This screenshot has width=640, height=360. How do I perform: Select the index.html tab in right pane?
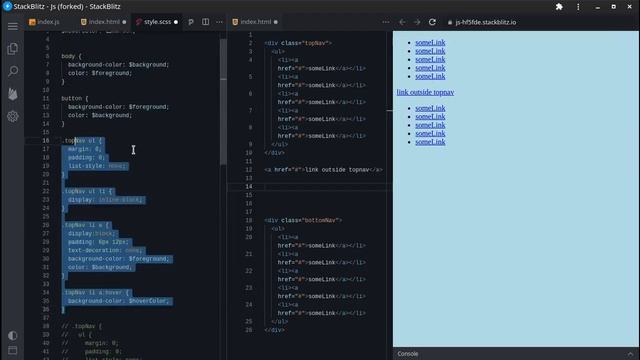coord(255,22)
